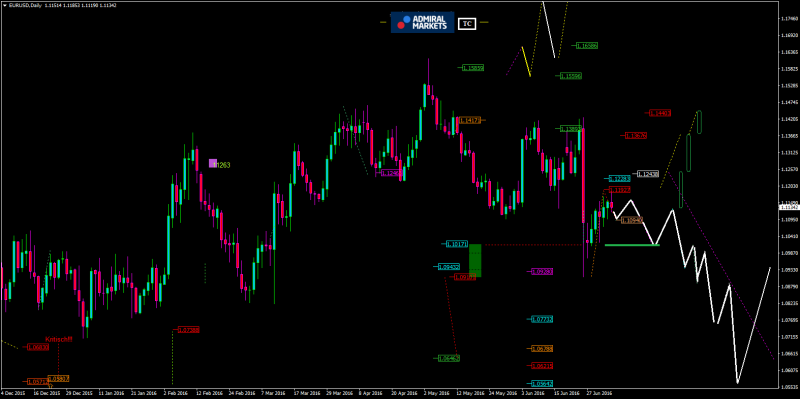Image resolution: width=800 pixels, height=399 pixels.
Task: Click the current price tag on price axis
Action: click(789, 206)
